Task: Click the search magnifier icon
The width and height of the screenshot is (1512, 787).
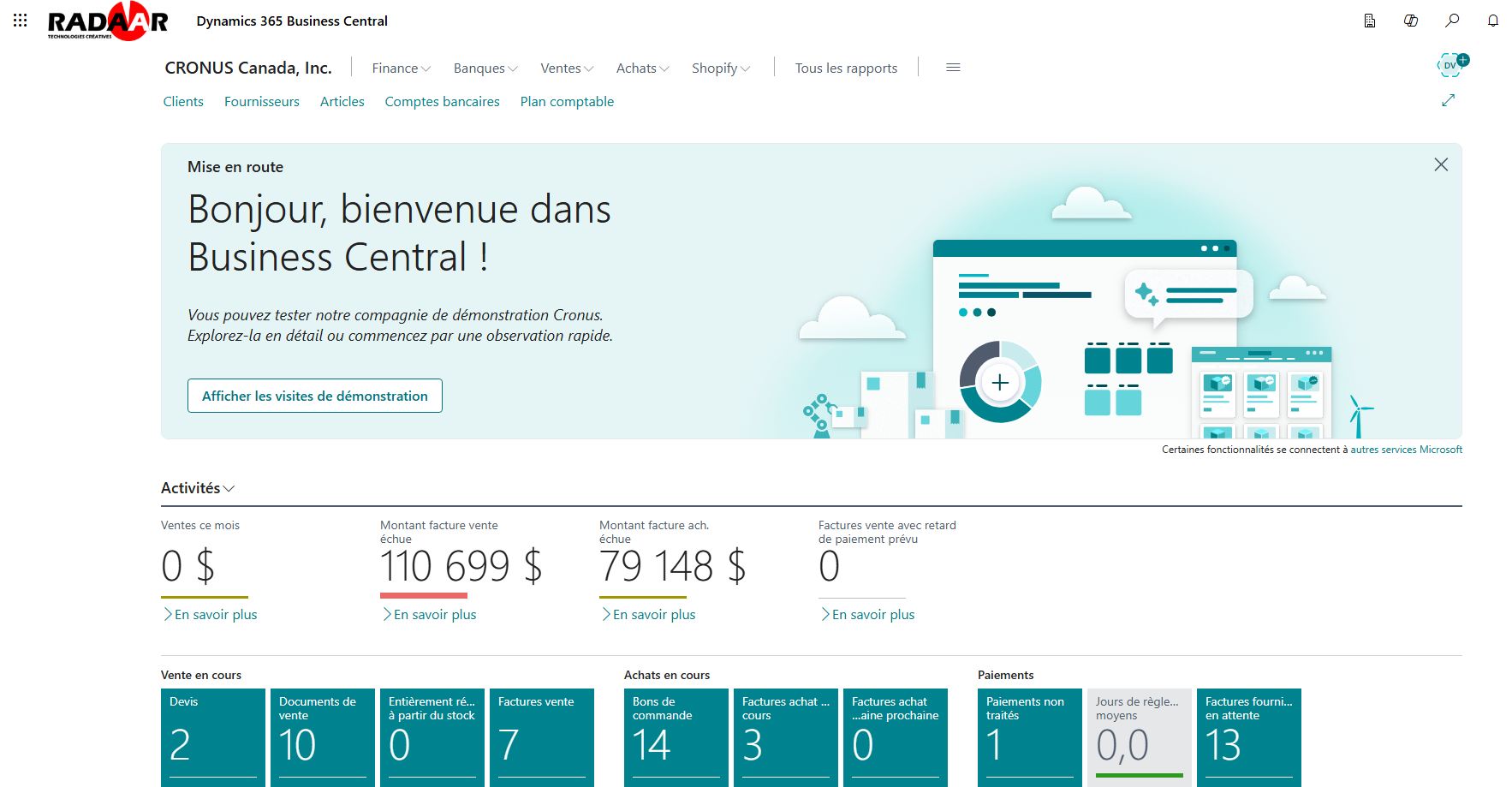Action: click(1452, 21)
